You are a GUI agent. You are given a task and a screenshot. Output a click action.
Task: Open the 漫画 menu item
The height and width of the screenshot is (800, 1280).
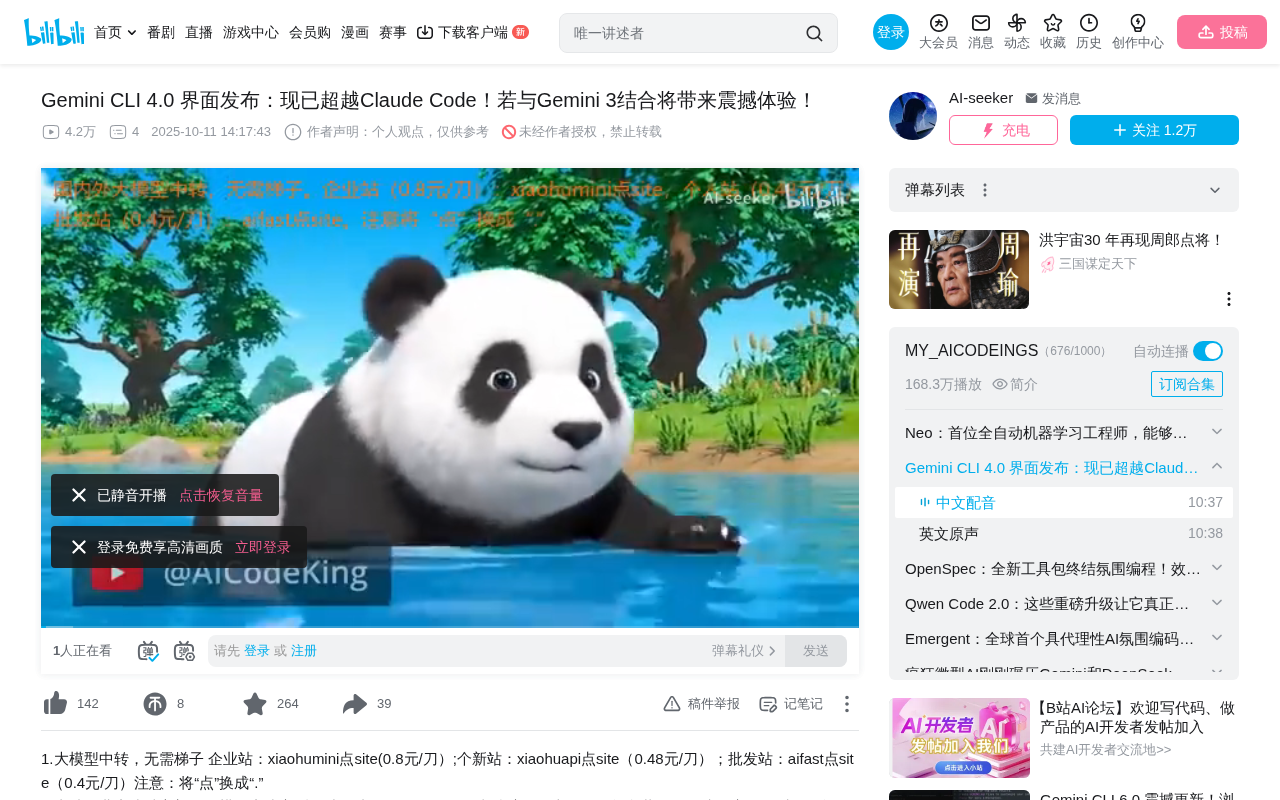tap(355, 33)
